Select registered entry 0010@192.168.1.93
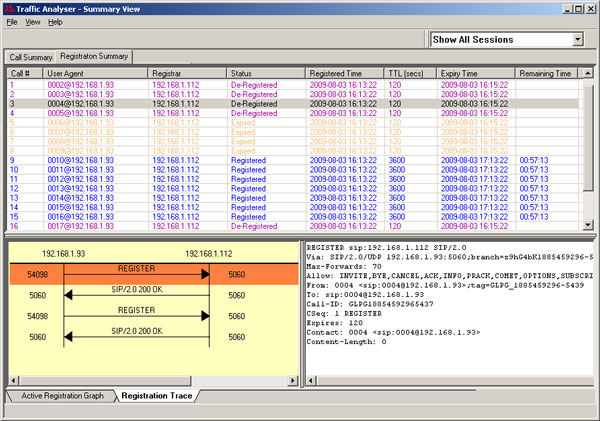This screenshot has height=421, width=600. point(293,160)
